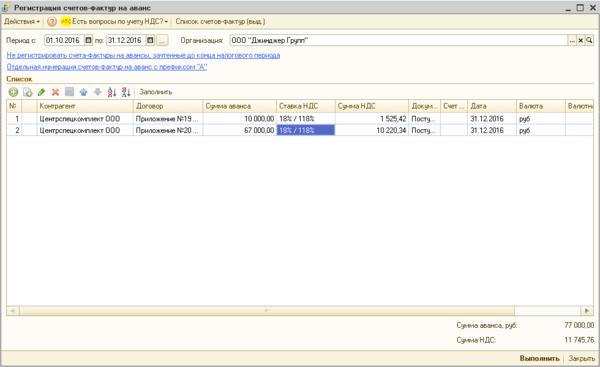This screenshot has width=600, height=367.
Task: Clear the organization field with X
Action: (x=580, y=40)
